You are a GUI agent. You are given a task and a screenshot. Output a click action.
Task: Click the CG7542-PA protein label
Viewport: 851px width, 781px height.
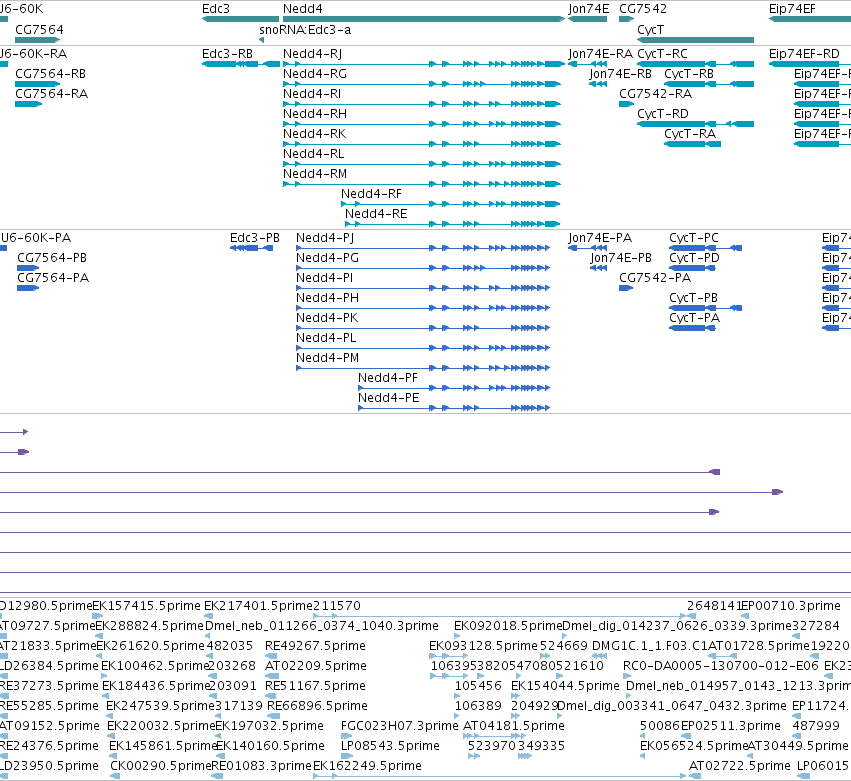[x=655, y=278]
